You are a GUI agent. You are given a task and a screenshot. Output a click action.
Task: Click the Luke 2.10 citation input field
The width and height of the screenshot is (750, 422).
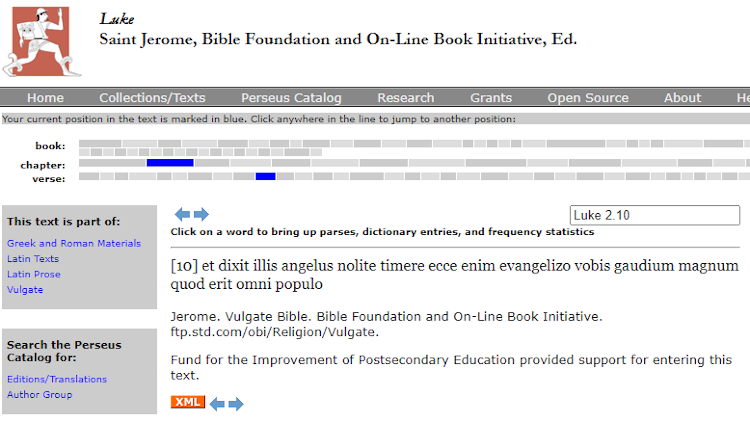coord(655,215)
